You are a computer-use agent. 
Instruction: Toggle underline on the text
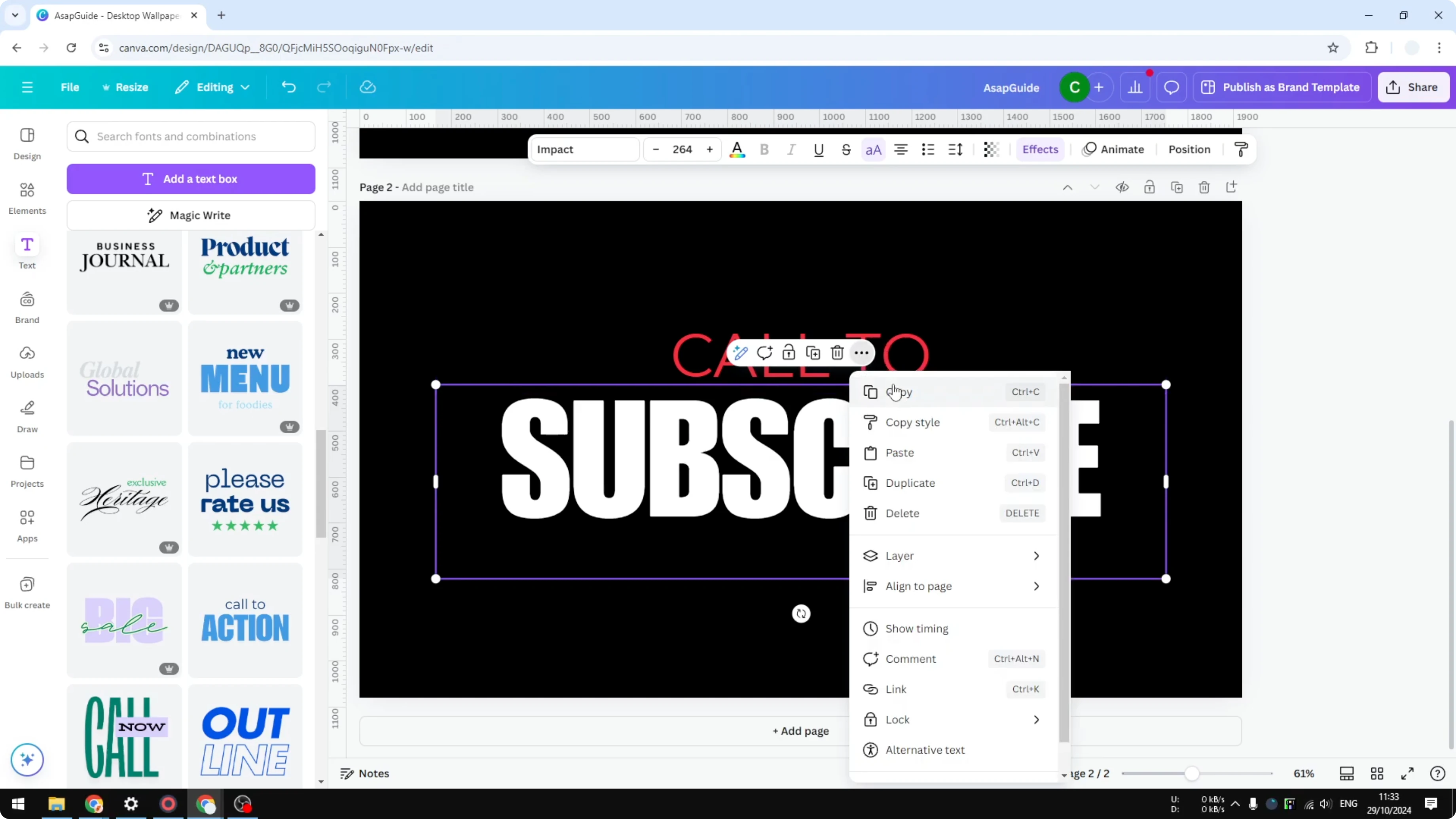pos(819,149)
